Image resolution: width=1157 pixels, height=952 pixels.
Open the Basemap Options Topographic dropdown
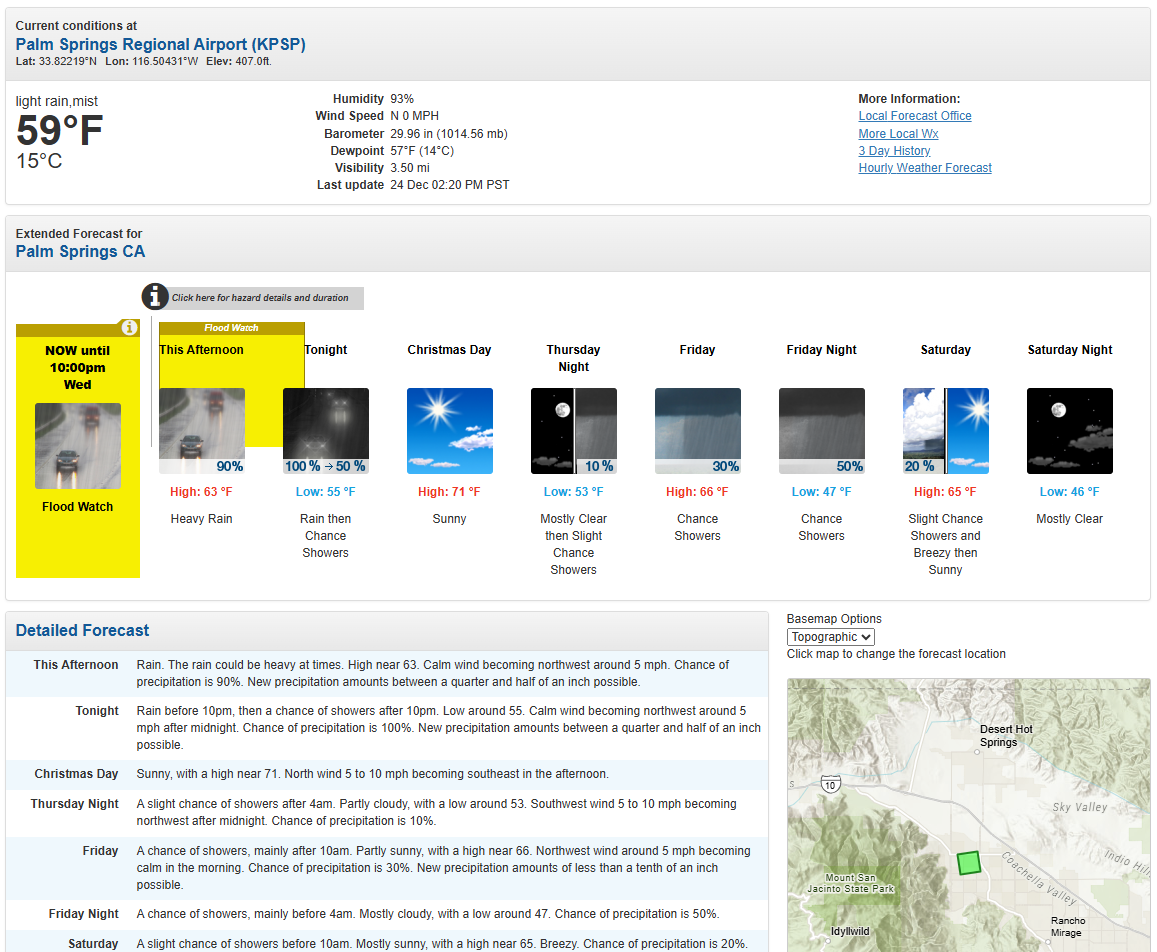[831, 637]
